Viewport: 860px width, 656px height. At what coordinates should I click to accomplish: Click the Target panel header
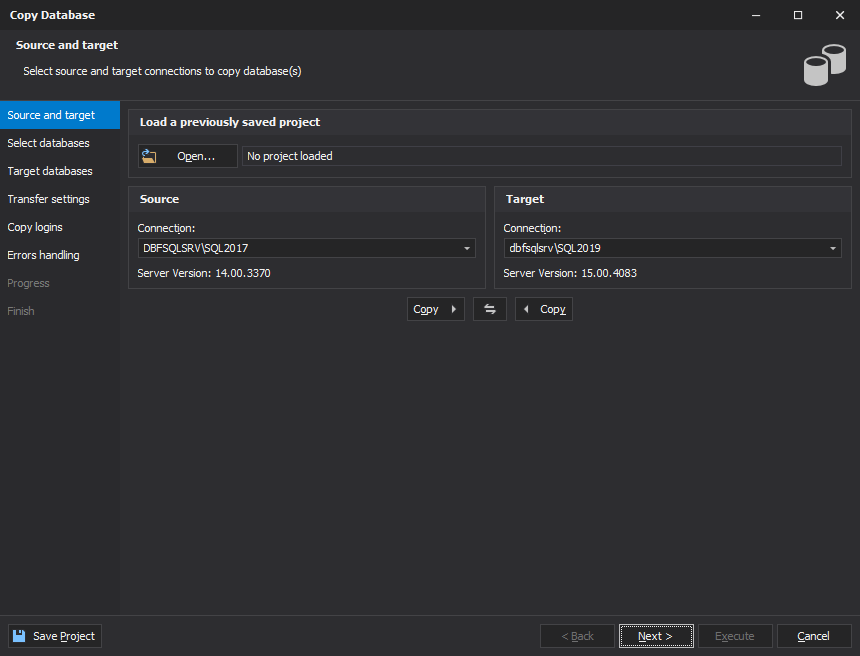click(x=672, y=199)
